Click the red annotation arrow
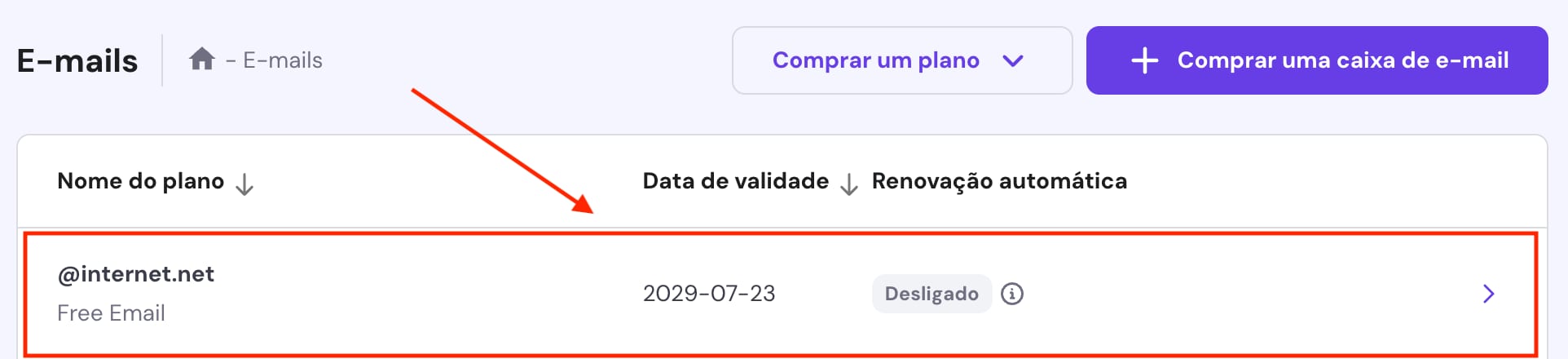1568x359 pixels. click(501, 150)
